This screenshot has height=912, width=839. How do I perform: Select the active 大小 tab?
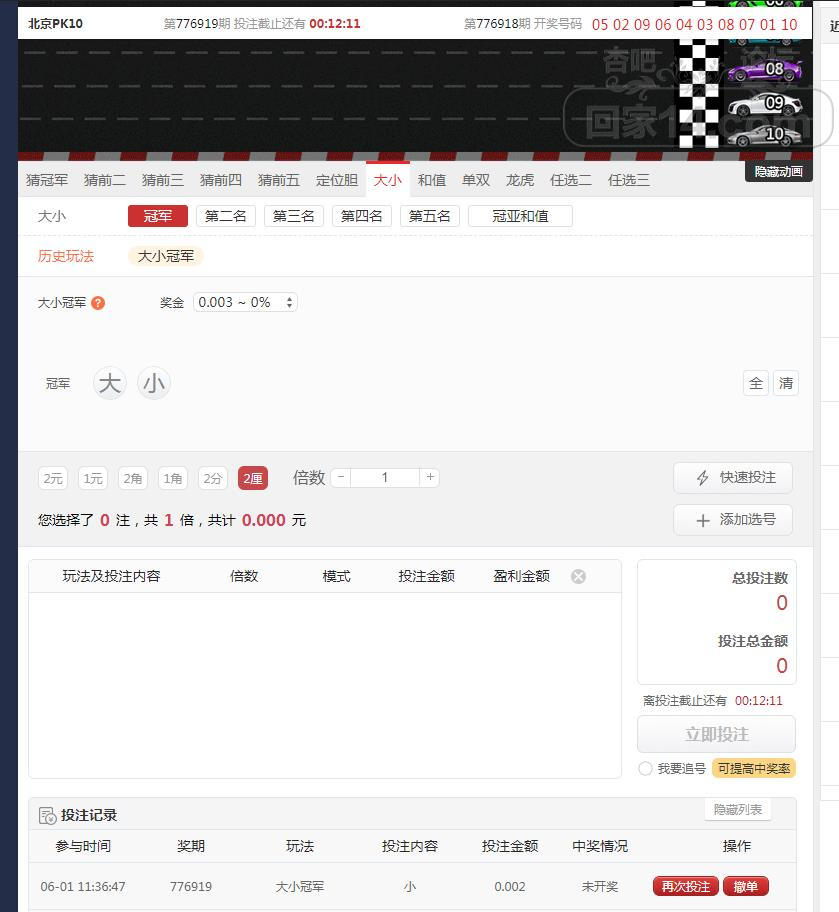coord(387,180)
